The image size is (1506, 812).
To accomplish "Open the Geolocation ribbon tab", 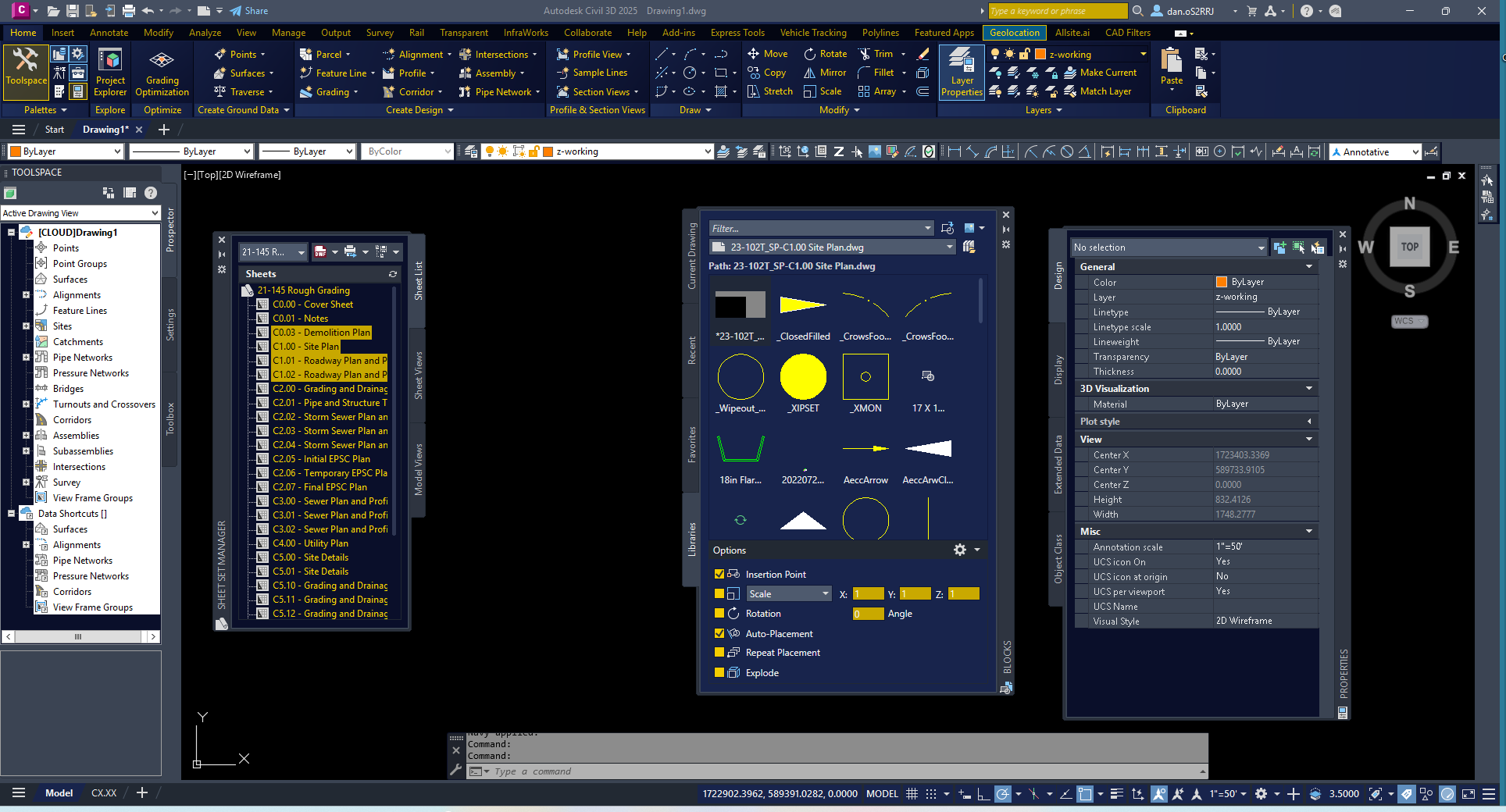I will point(1014,33).
